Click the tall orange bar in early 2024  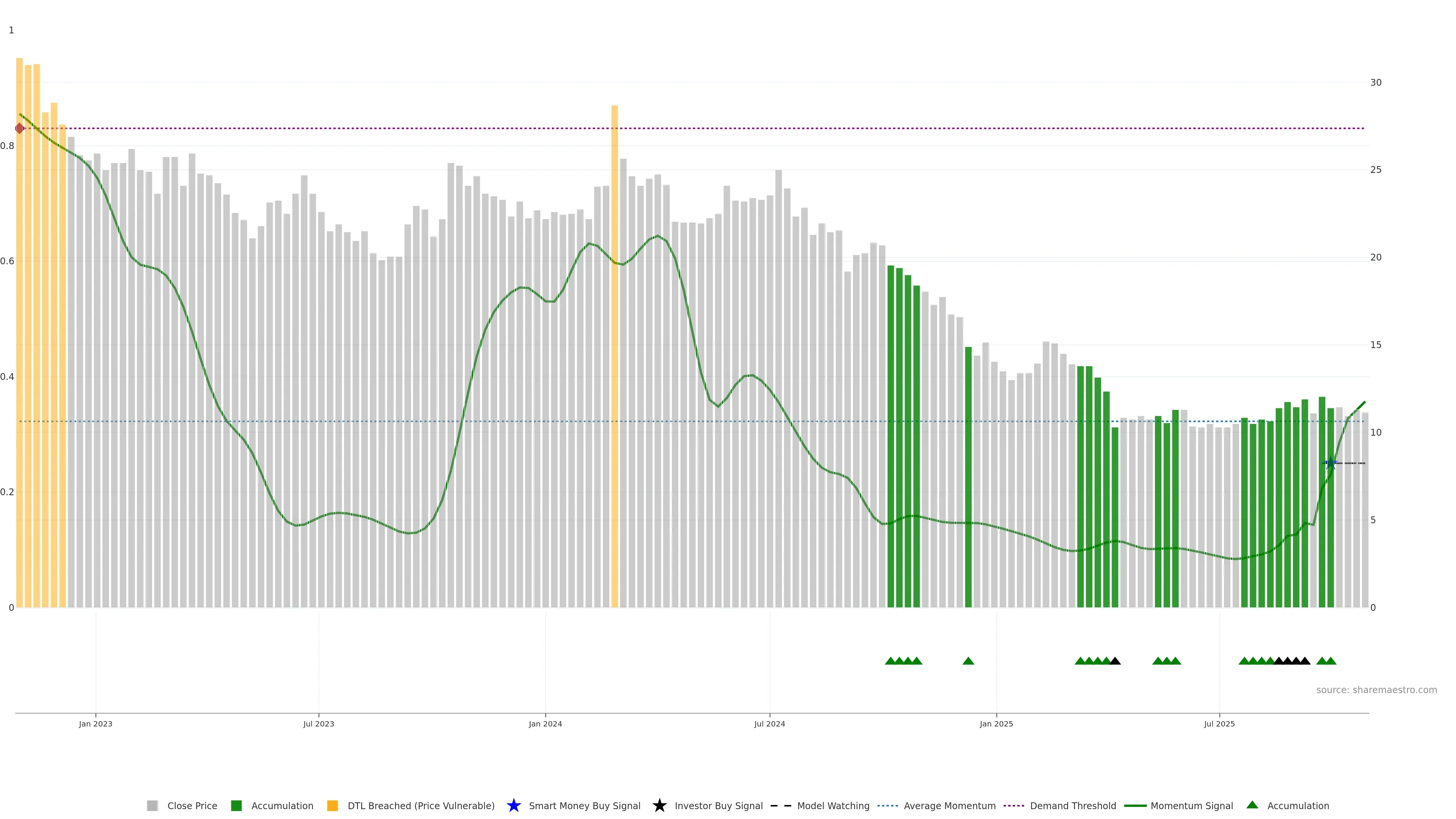pyautogui.click(x=614, y=356)
